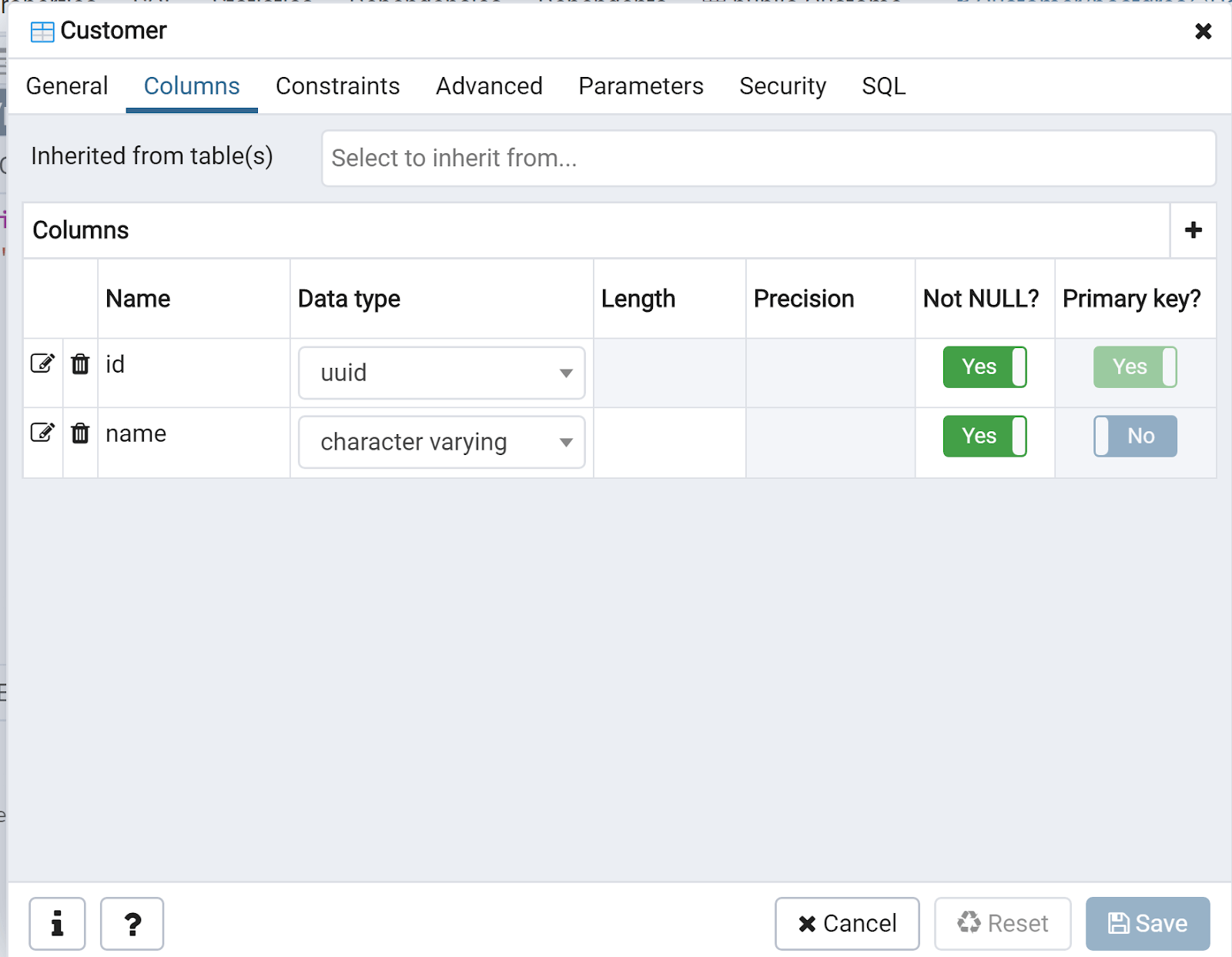Click the Length field for name column
1232x957 pixels.
[x=669, y=442]
